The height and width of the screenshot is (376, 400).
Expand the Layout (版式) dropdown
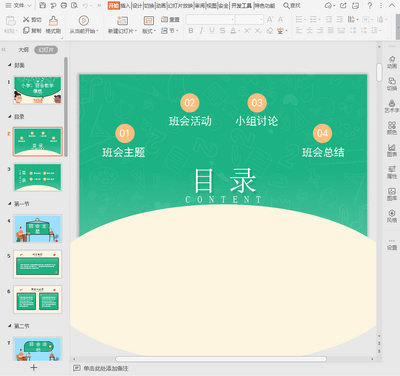tap(149, 31)
